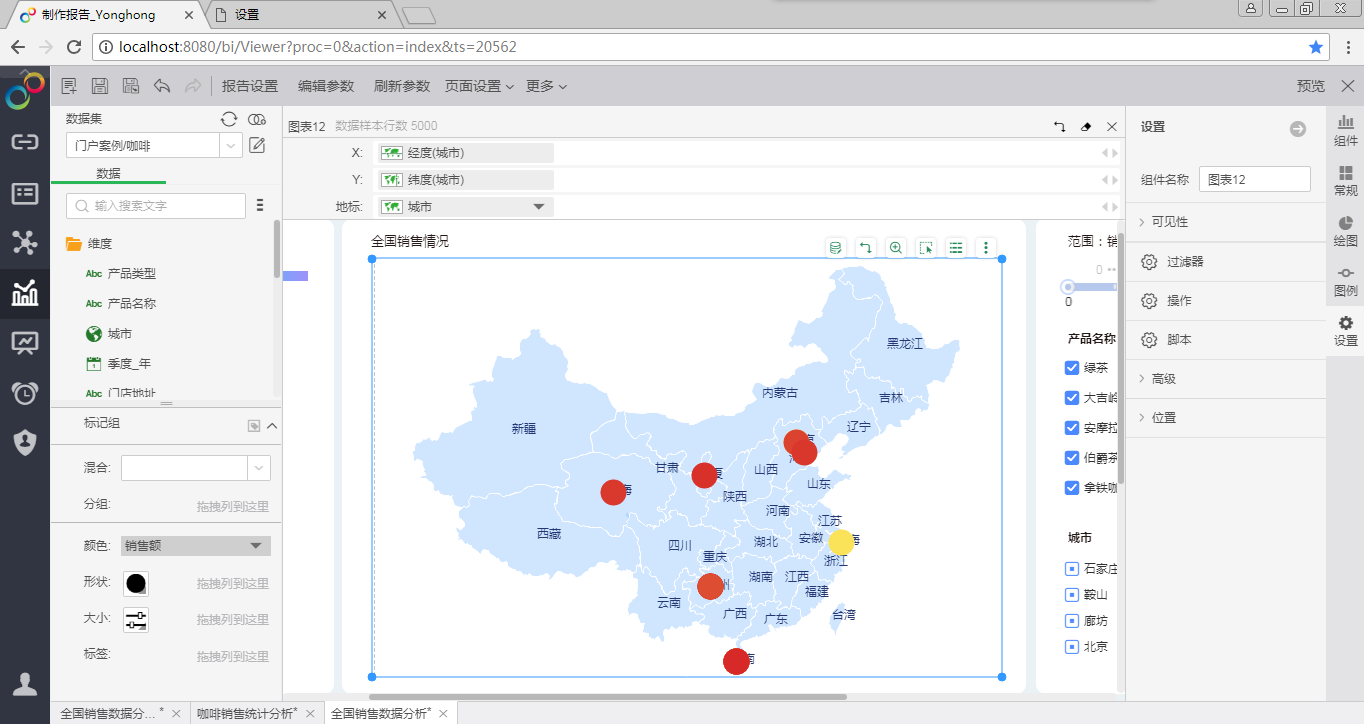Screen dimensions: 1364x724
Task: Toggle the 北京 city checkbox
Action: tap(1072, 647)
